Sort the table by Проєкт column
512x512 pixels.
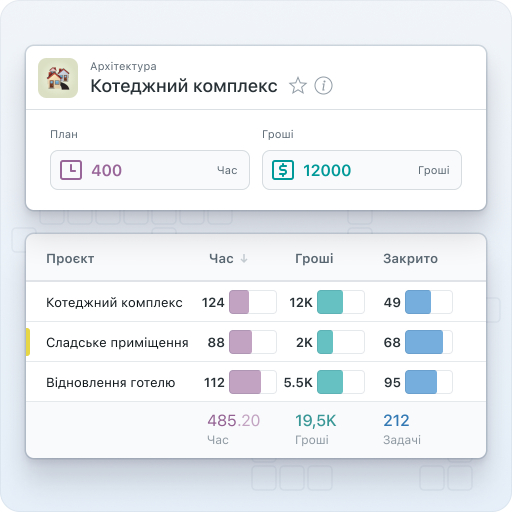[x=70, y=259]
